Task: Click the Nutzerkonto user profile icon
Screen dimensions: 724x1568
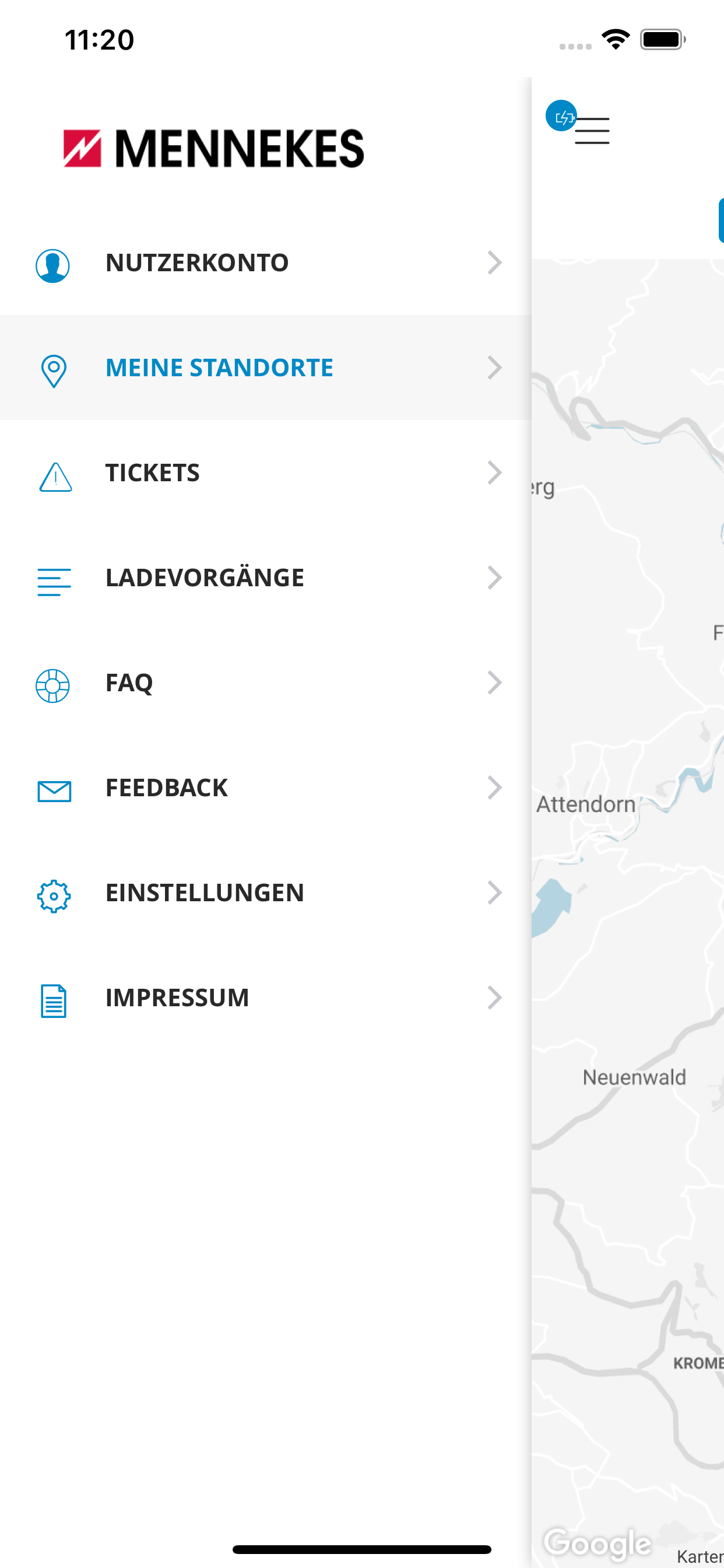Action: (53, 265)
